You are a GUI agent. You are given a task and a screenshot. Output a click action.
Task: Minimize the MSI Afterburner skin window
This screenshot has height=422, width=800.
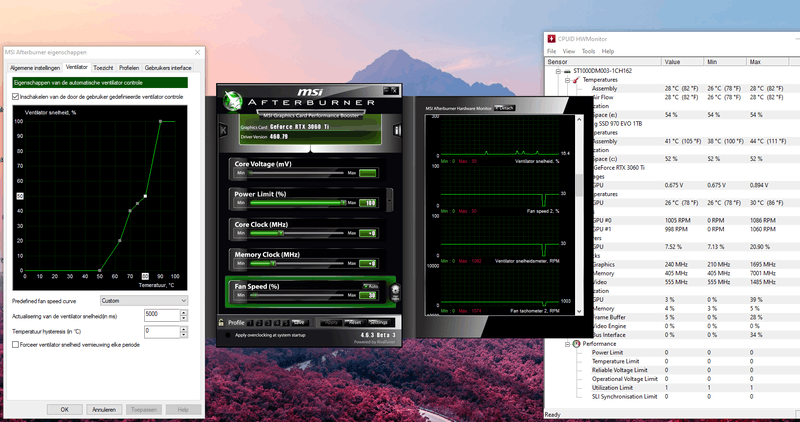pyautogui.click(x=386, y=90)
